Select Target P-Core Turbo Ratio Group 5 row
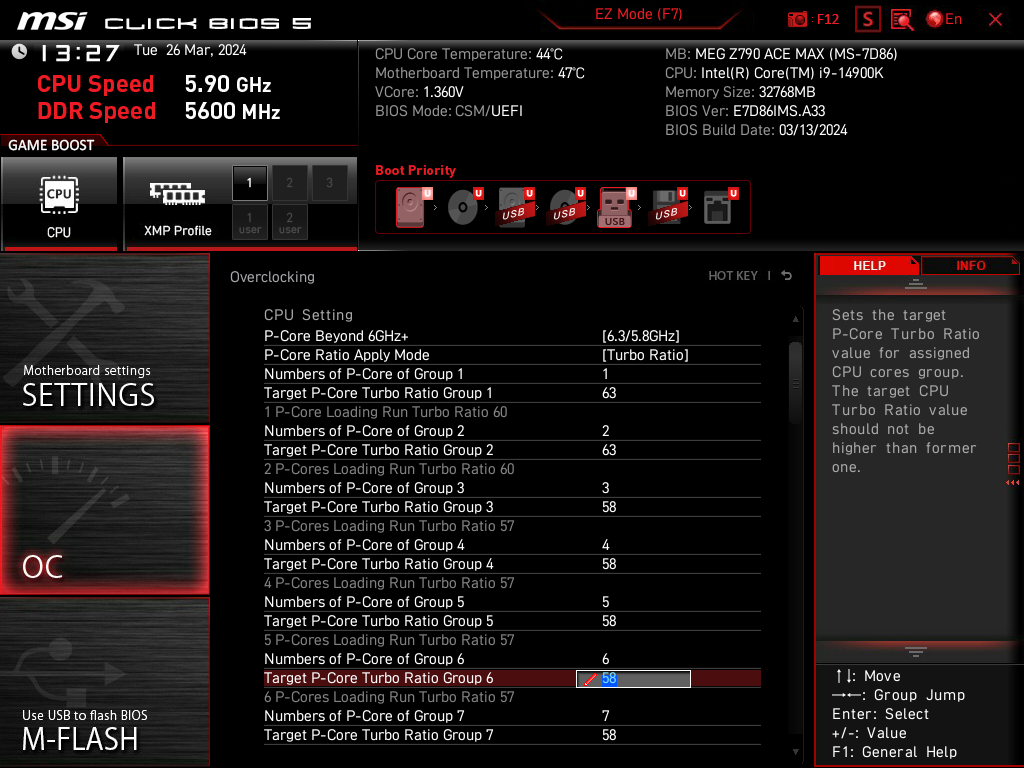The image size is (1024, 768). pos(512,620)
